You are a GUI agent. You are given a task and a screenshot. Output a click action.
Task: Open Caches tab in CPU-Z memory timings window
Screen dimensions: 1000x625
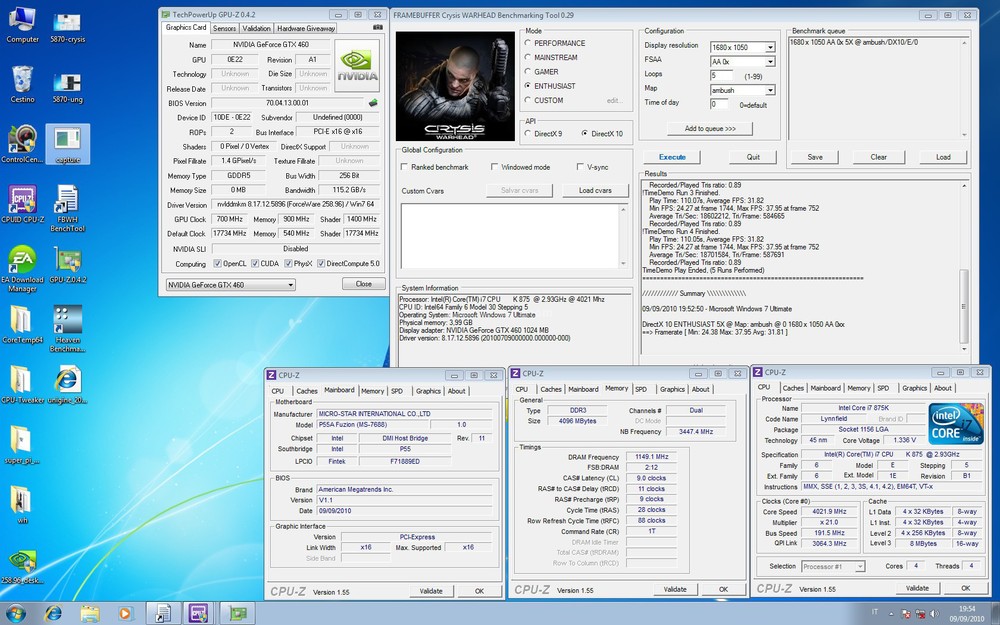tap(551, 389)
